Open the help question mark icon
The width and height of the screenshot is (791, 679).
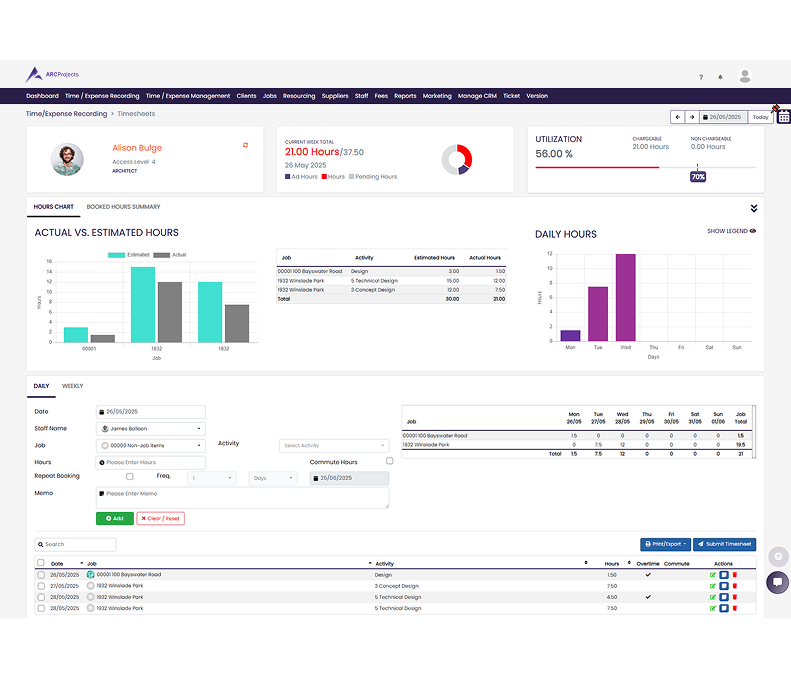(700, 77)
